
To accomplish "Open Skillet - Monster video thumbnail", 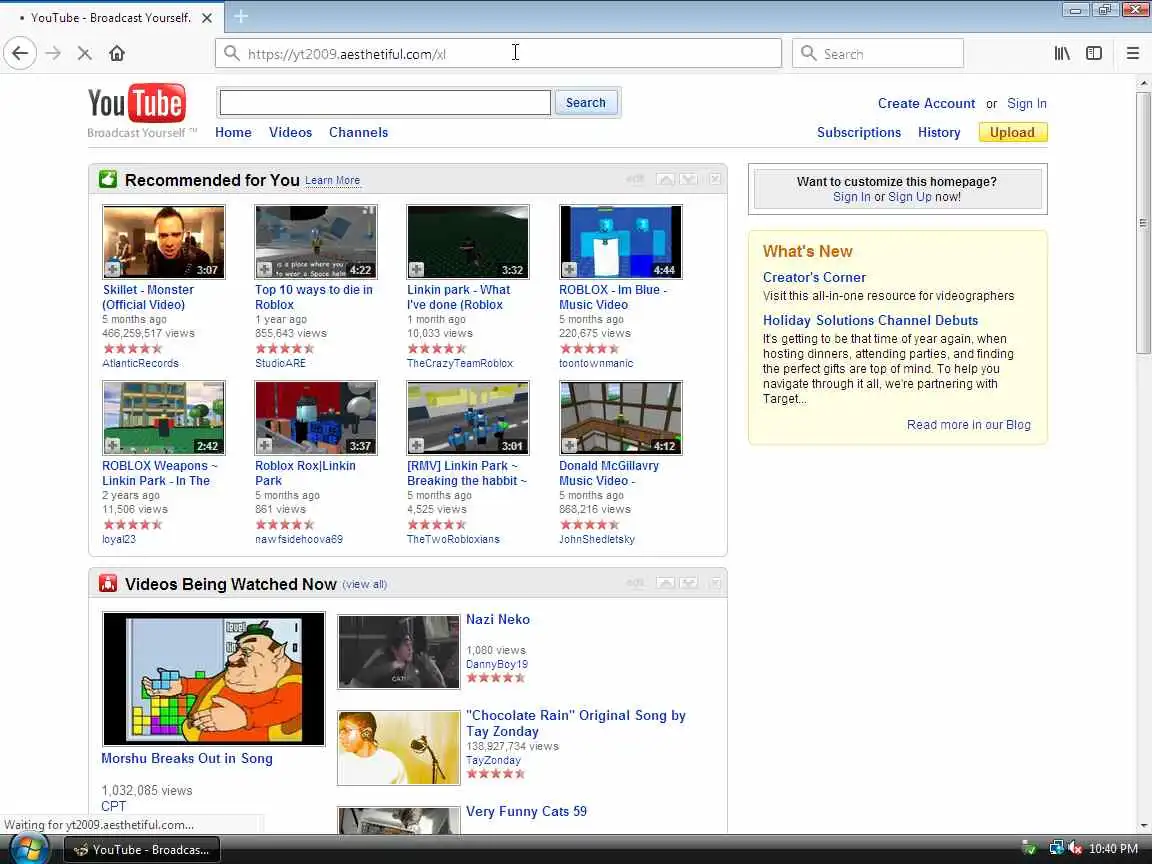I will (164, 241).
